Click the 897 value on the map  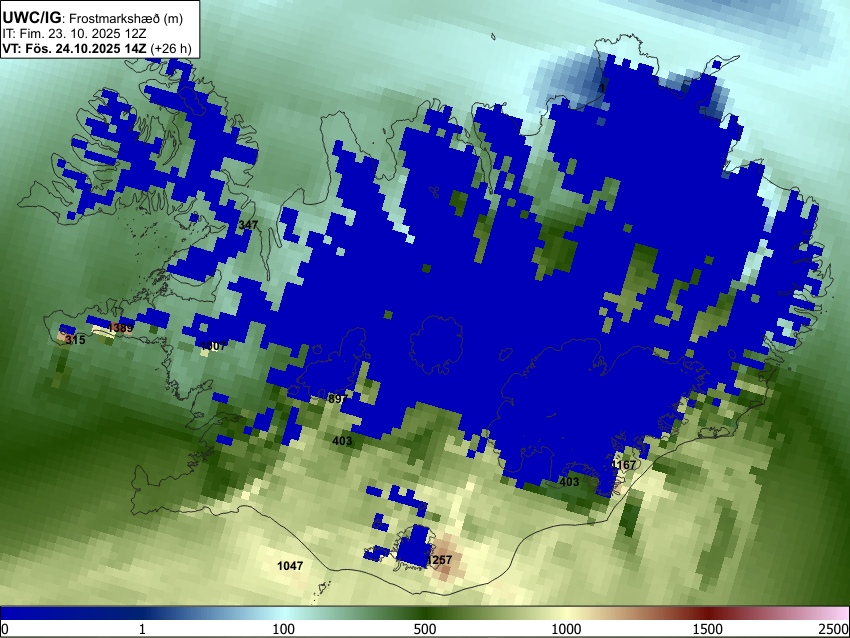coord(338,399)
